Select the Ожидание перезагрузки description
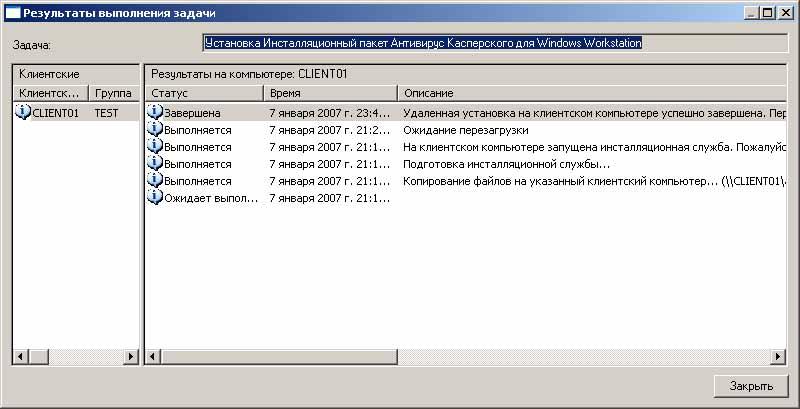 [x=466, y=130]
